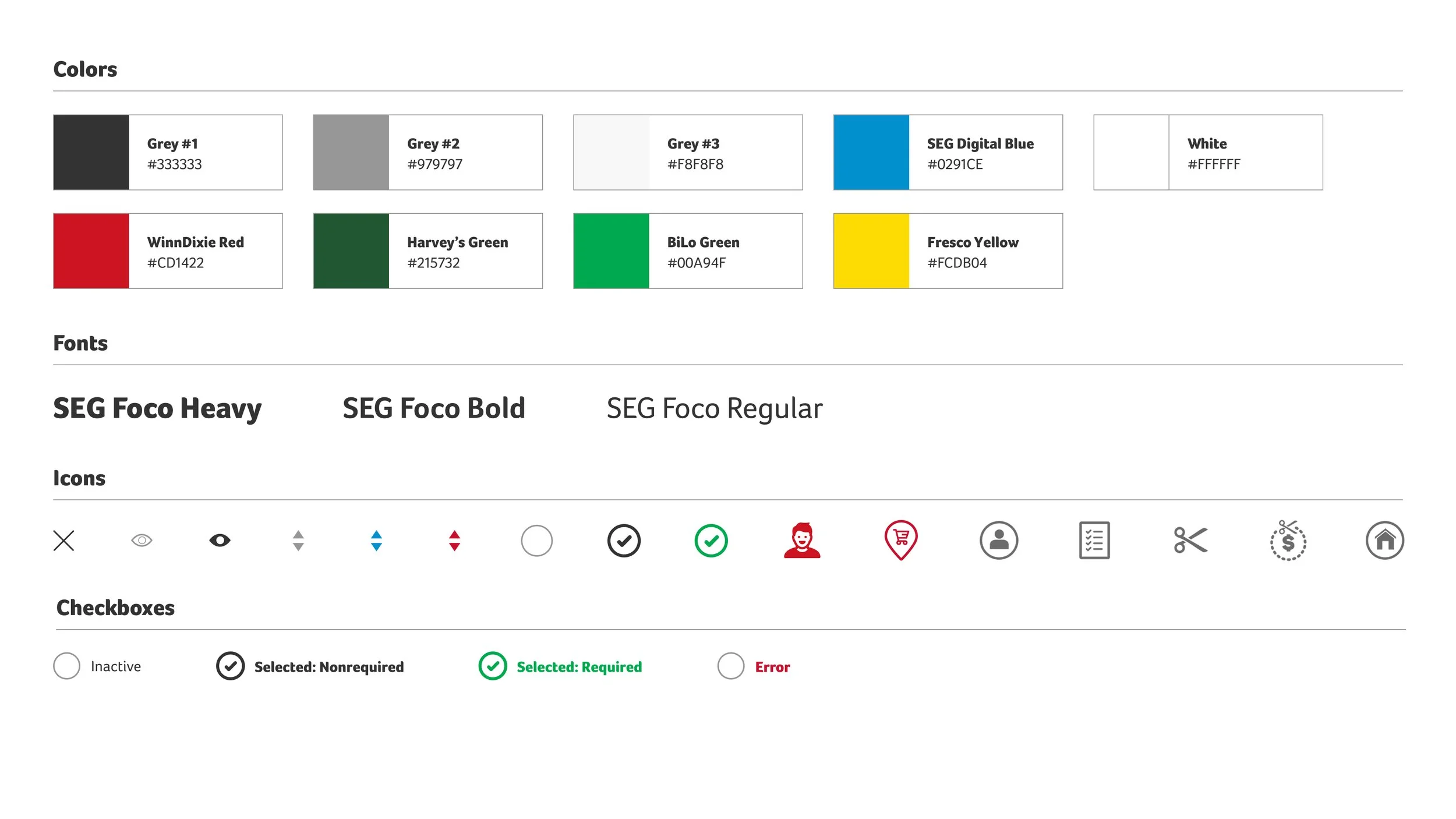Click the Fonts section heading
Screen dimensions: 1456x819
point(80,343)
